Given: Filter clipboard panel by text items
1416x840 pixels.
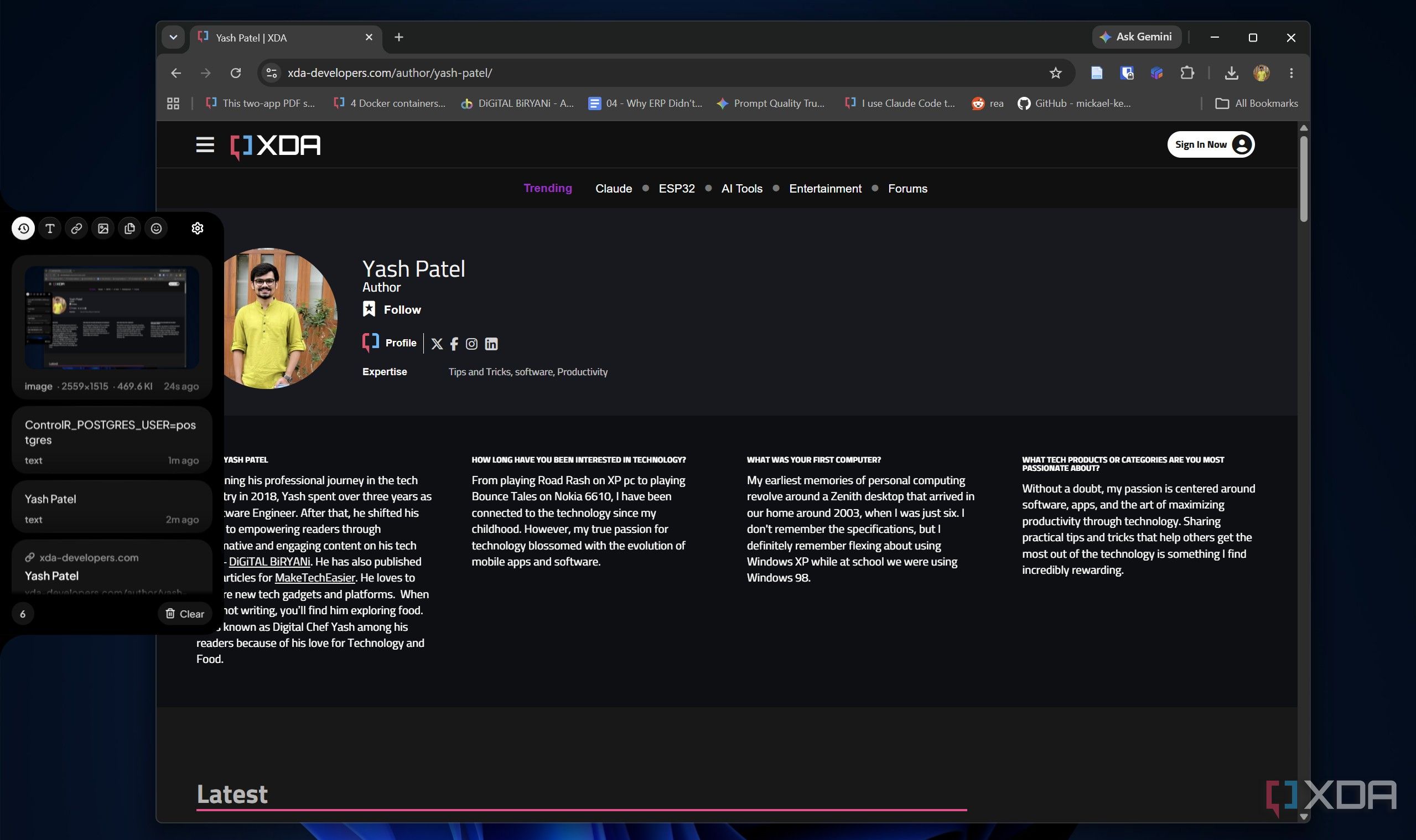Looking at the screenshot, I should click(50, 228).
